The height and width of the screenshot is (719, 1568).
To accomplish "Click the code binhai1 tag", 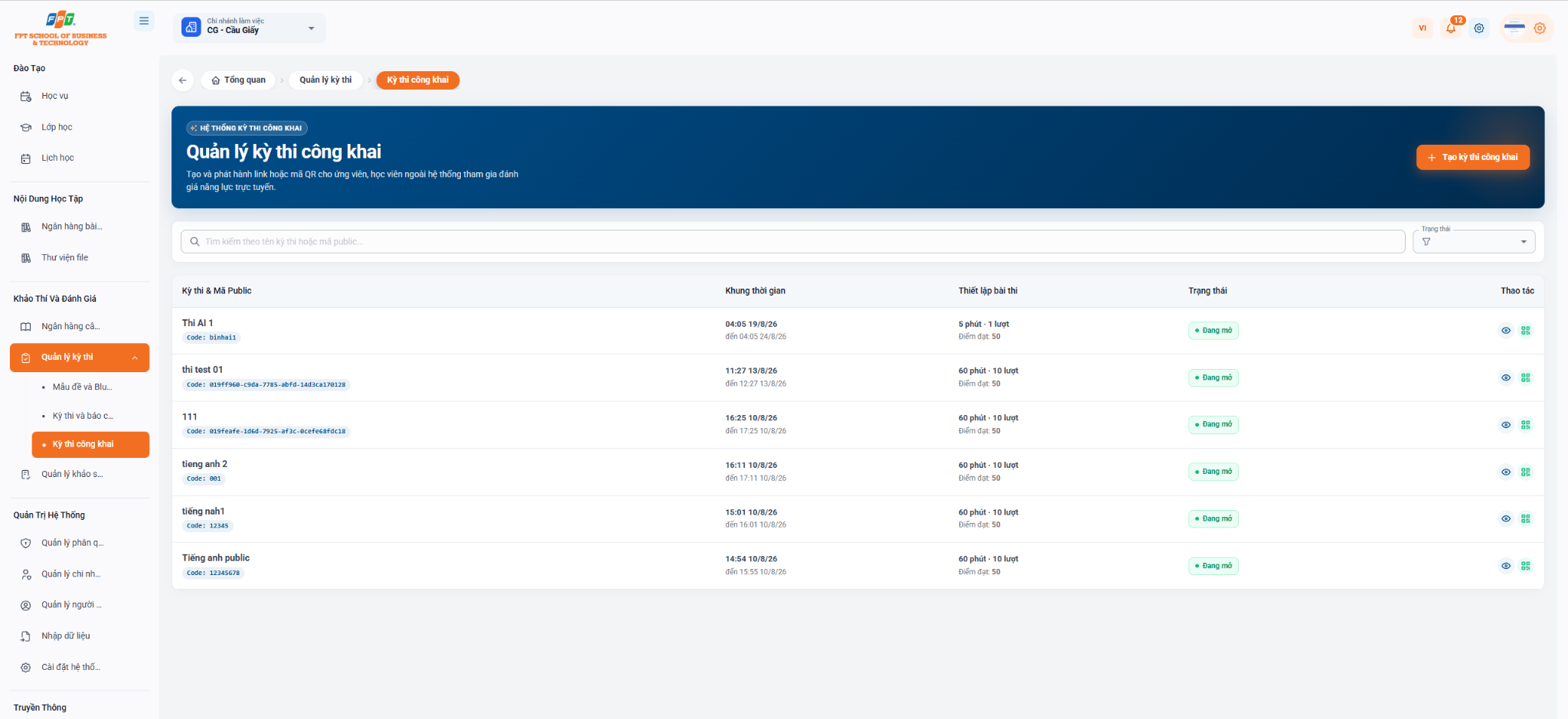I will point(211,338).
